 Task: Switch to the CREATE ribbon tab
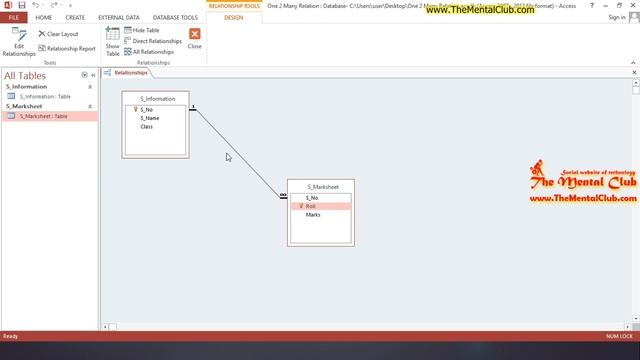tap(75, 18)
